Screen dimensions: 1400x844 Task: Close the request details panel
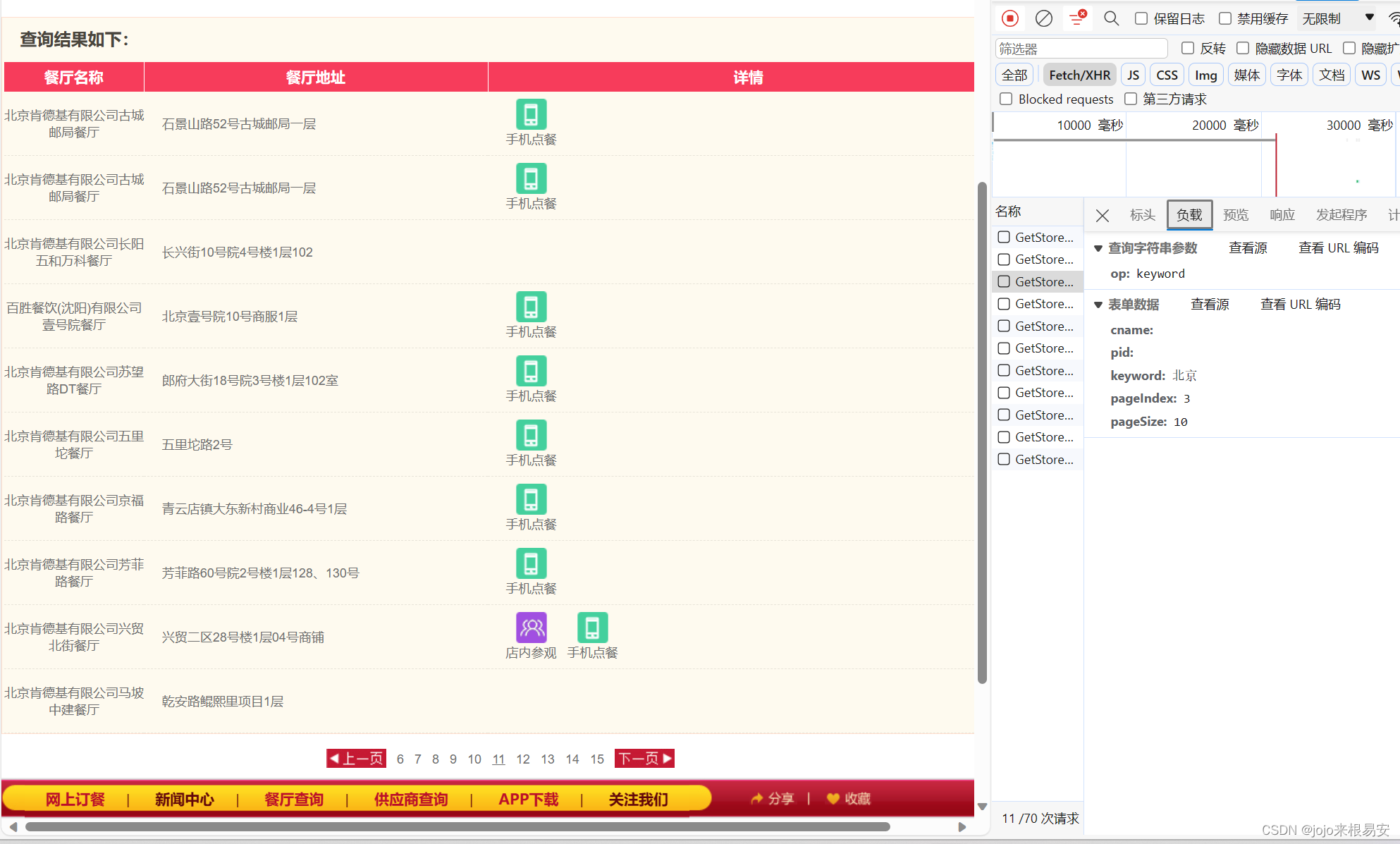[1103, 216]
